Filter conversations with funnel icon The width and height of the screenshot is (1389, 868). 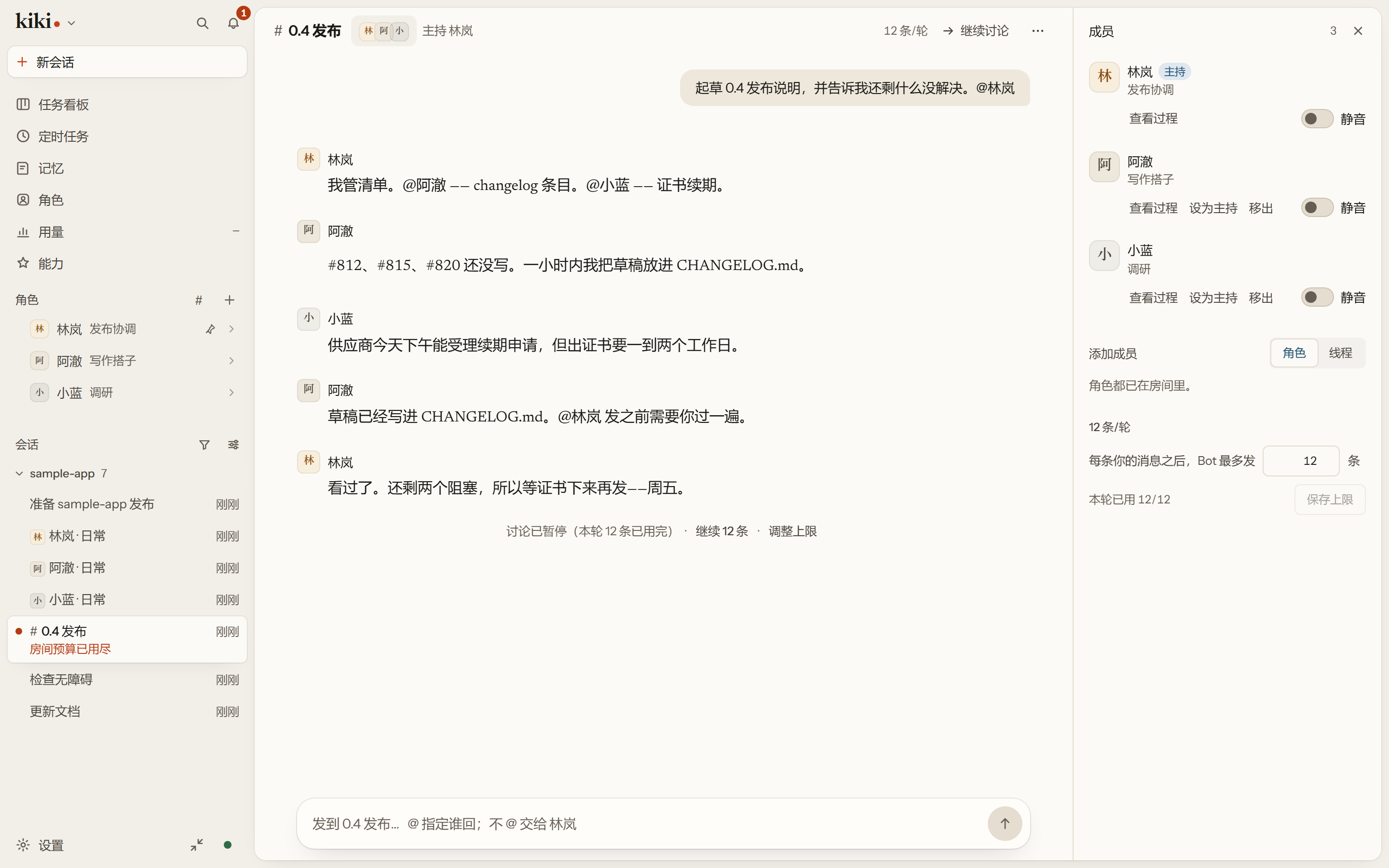[204, 444]
